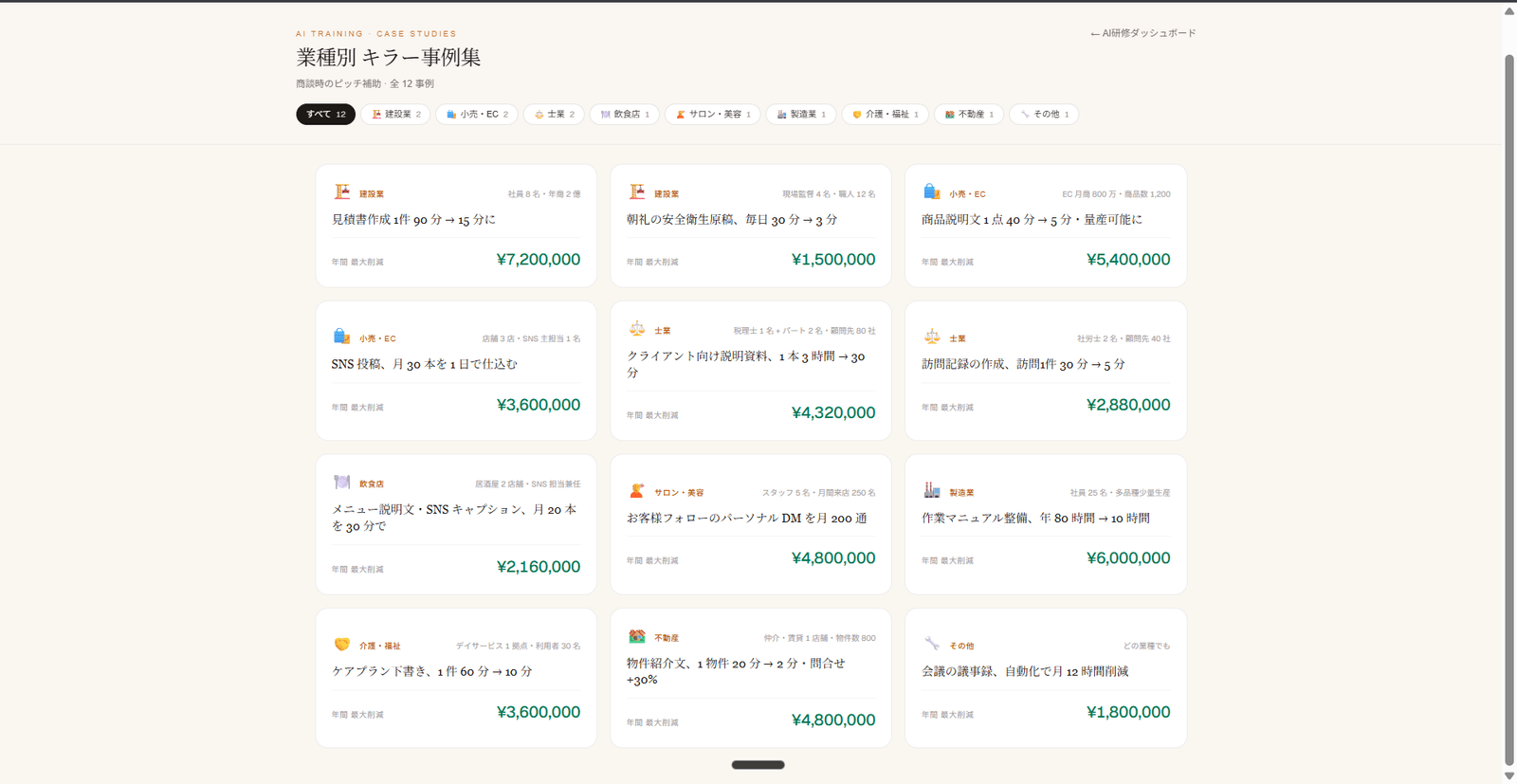This screenshot has width=1517, height=784.
Task: Filter cases by 製造業
Action: coord(801,114)
